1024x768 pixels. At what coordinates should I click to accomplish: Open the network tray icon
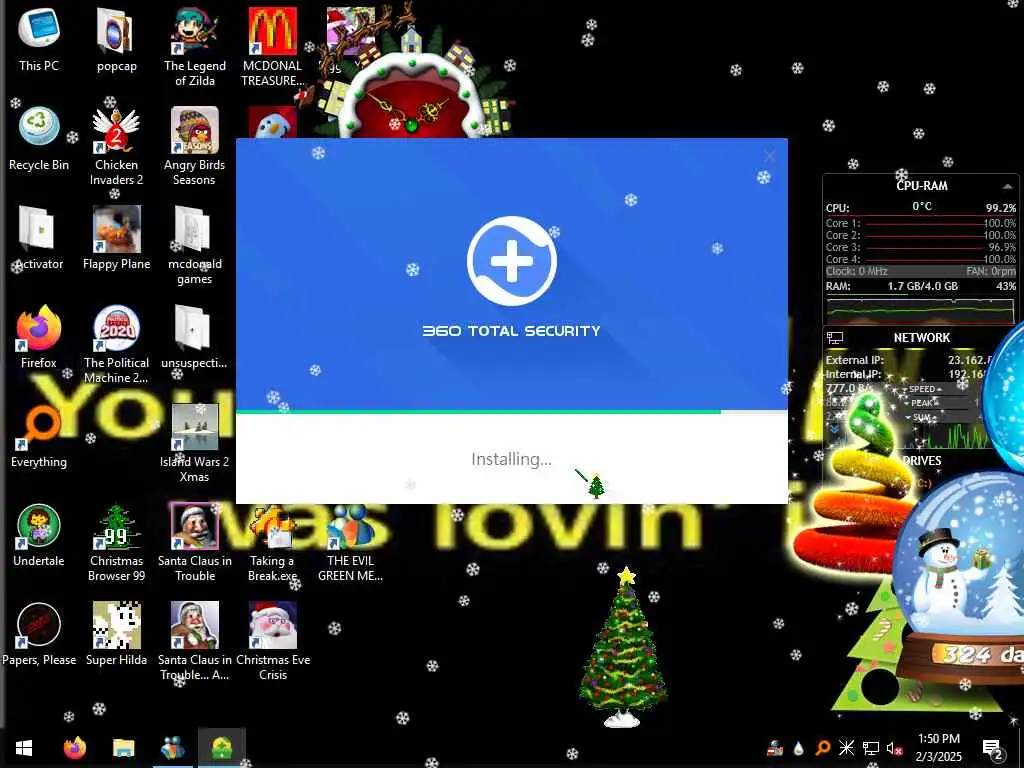coord(871,748)
